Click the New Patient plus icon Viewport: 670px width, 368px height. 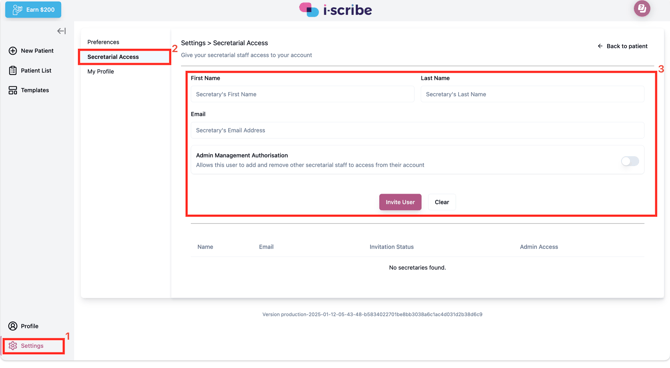click(x=13, y=51)
